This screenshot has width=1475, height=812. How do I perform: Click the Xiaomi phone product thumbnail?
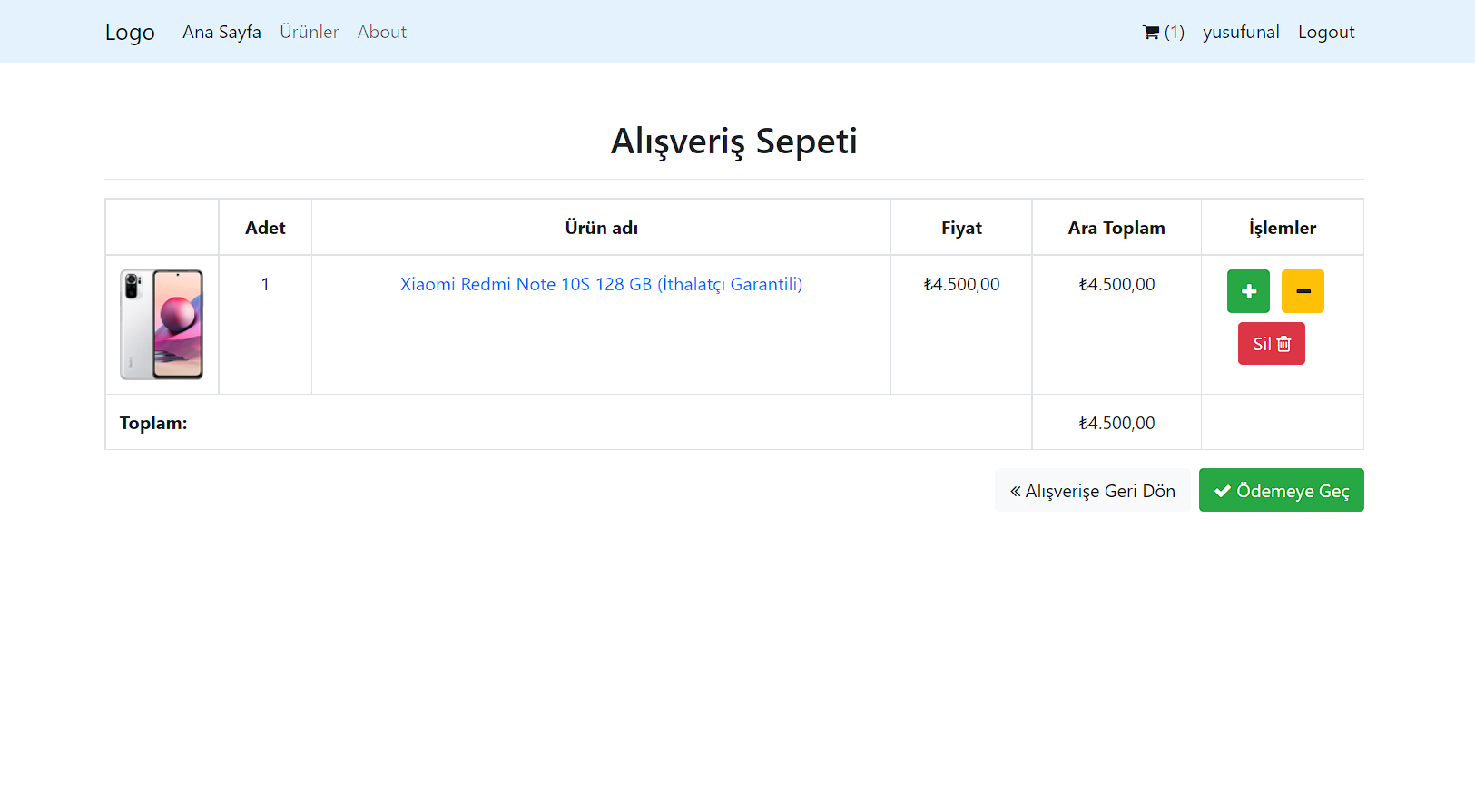click(162, 324)
